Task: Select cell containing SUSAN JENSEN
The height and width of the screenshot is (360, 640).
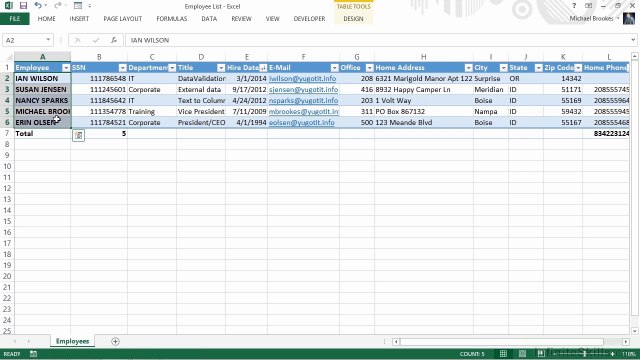Action: 42,89
